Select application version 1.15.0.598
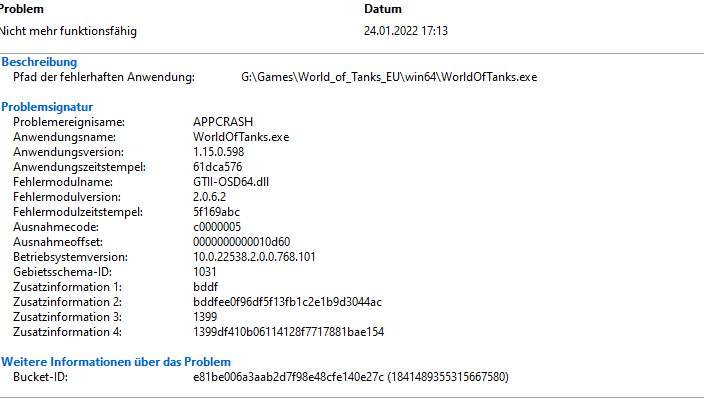The height and width of the screenshot is (400, 704). click(219, 152)
